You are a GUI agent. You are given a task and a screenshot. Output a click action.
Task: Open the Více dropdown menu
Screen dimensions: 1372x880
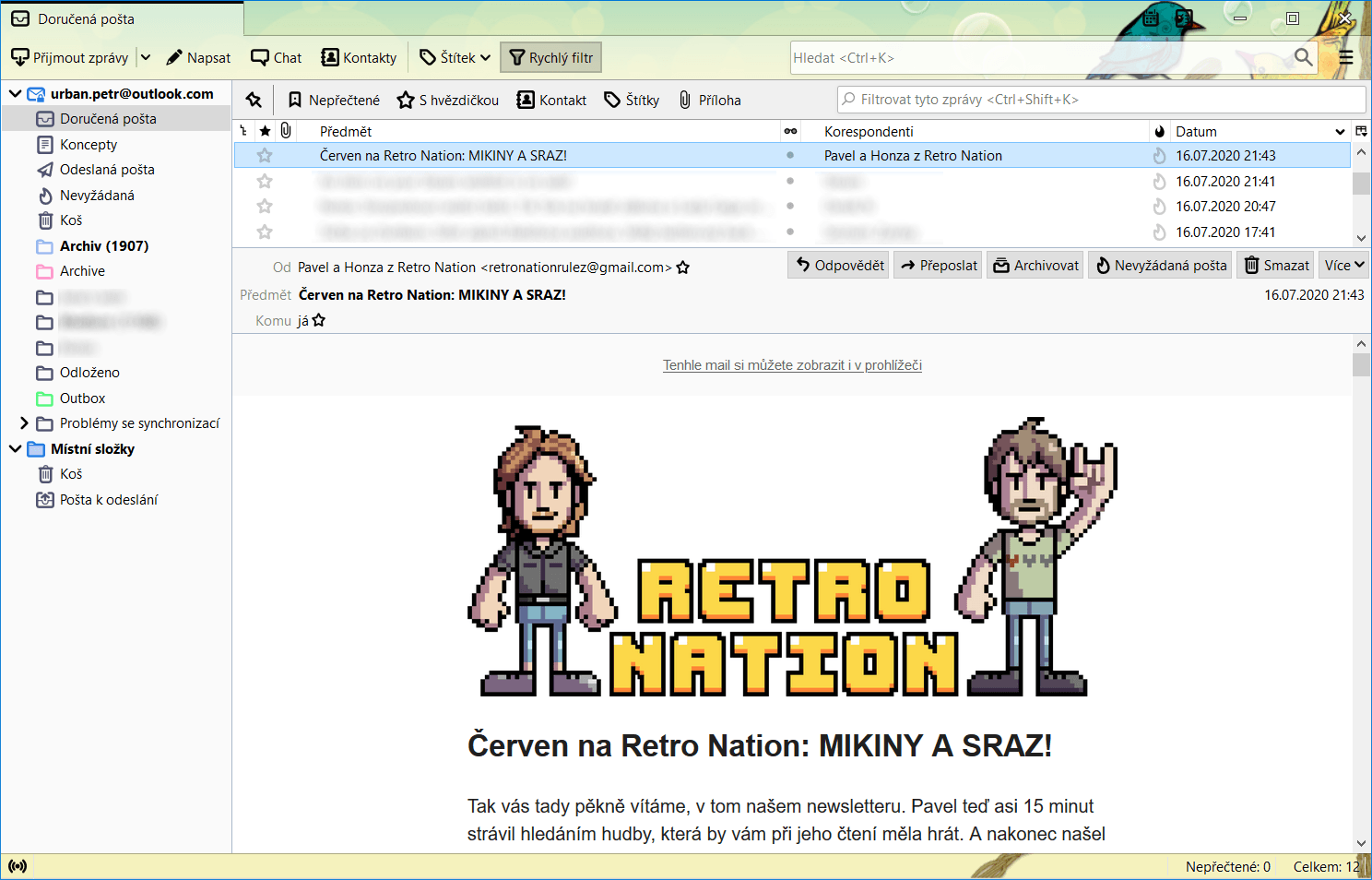(1344, 266)
